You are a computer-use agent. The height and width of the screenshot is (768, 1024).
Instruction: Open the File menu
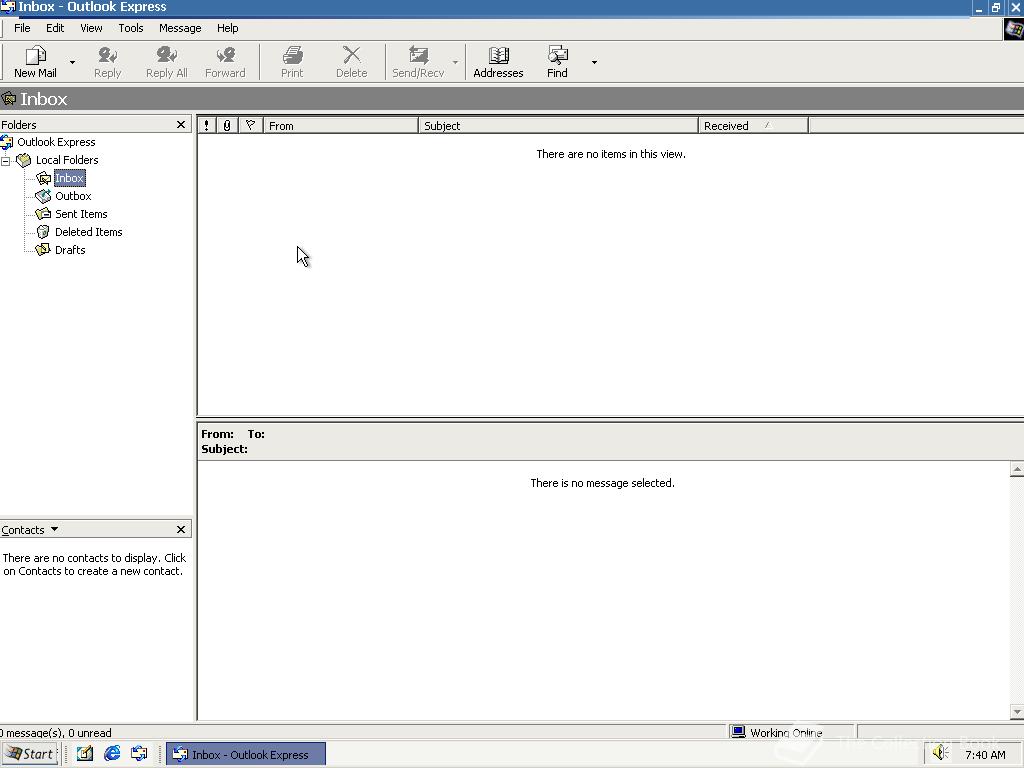(22, 28)
